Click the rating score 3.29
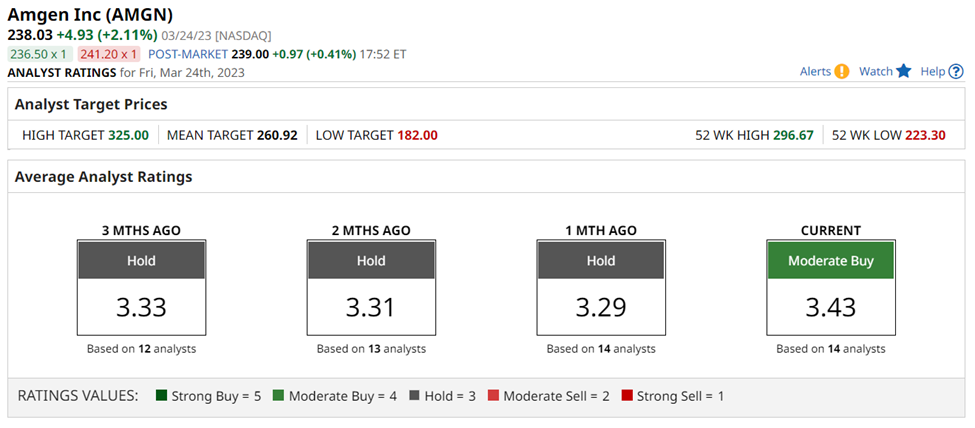This screenshot has width=975, height=428. (601, 308)
